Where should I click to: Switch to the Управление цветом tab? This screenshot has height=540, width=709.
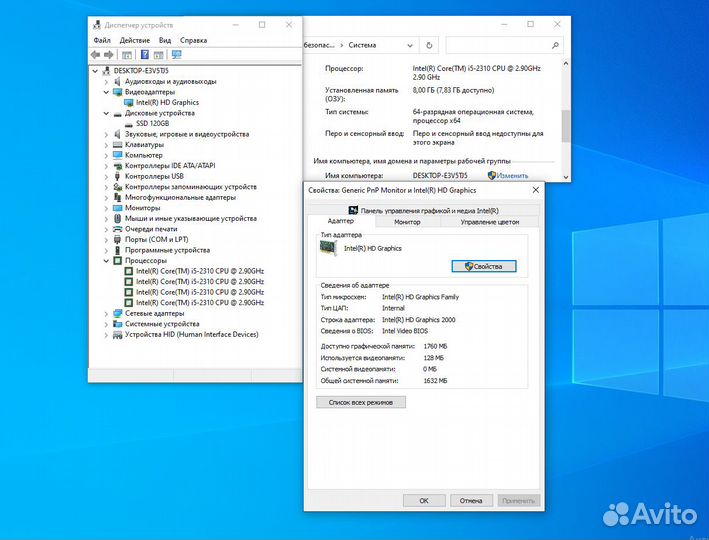point(490,222)
